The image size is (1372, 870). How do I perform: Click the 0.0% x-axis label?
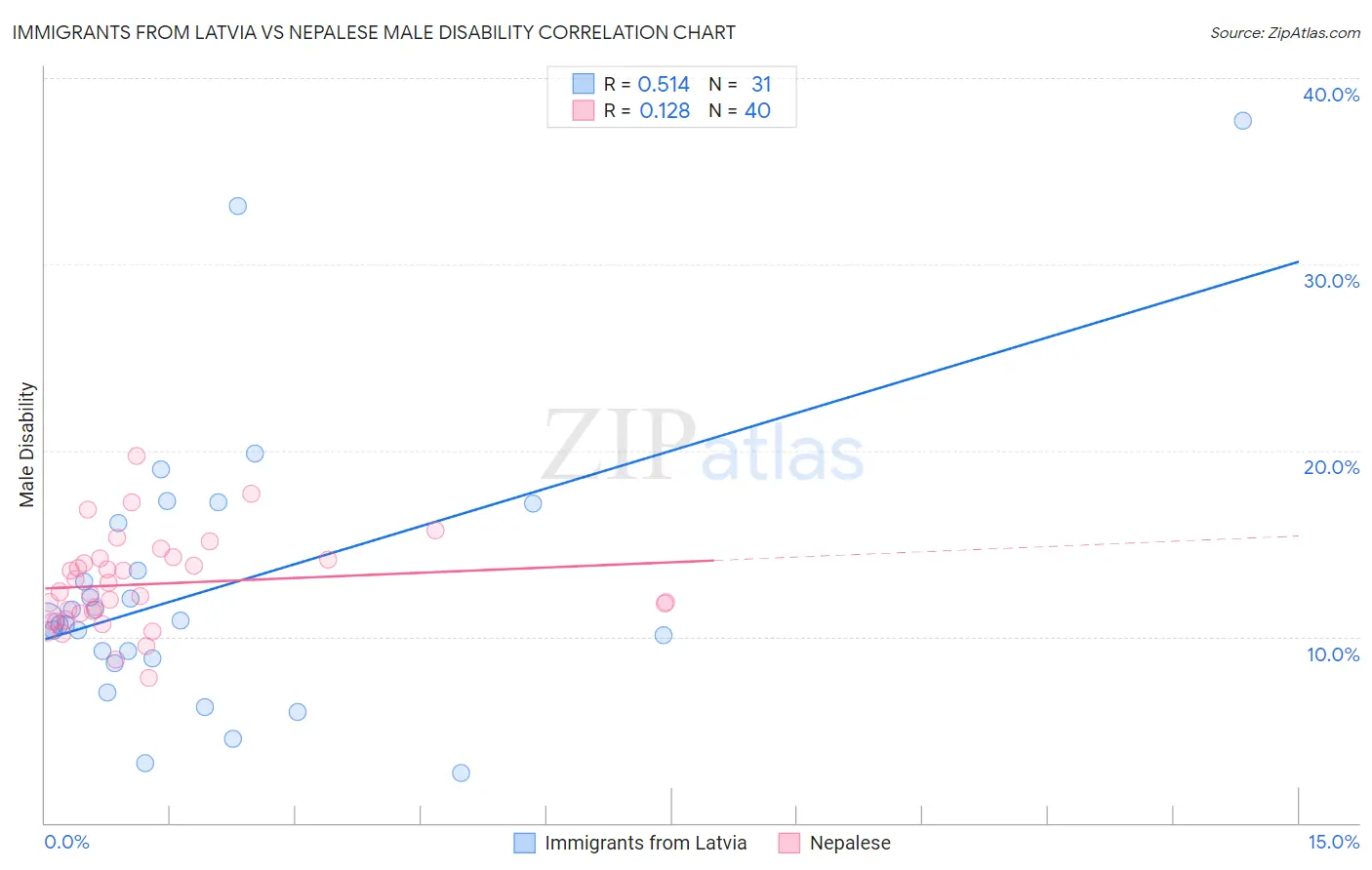point(67,842)
